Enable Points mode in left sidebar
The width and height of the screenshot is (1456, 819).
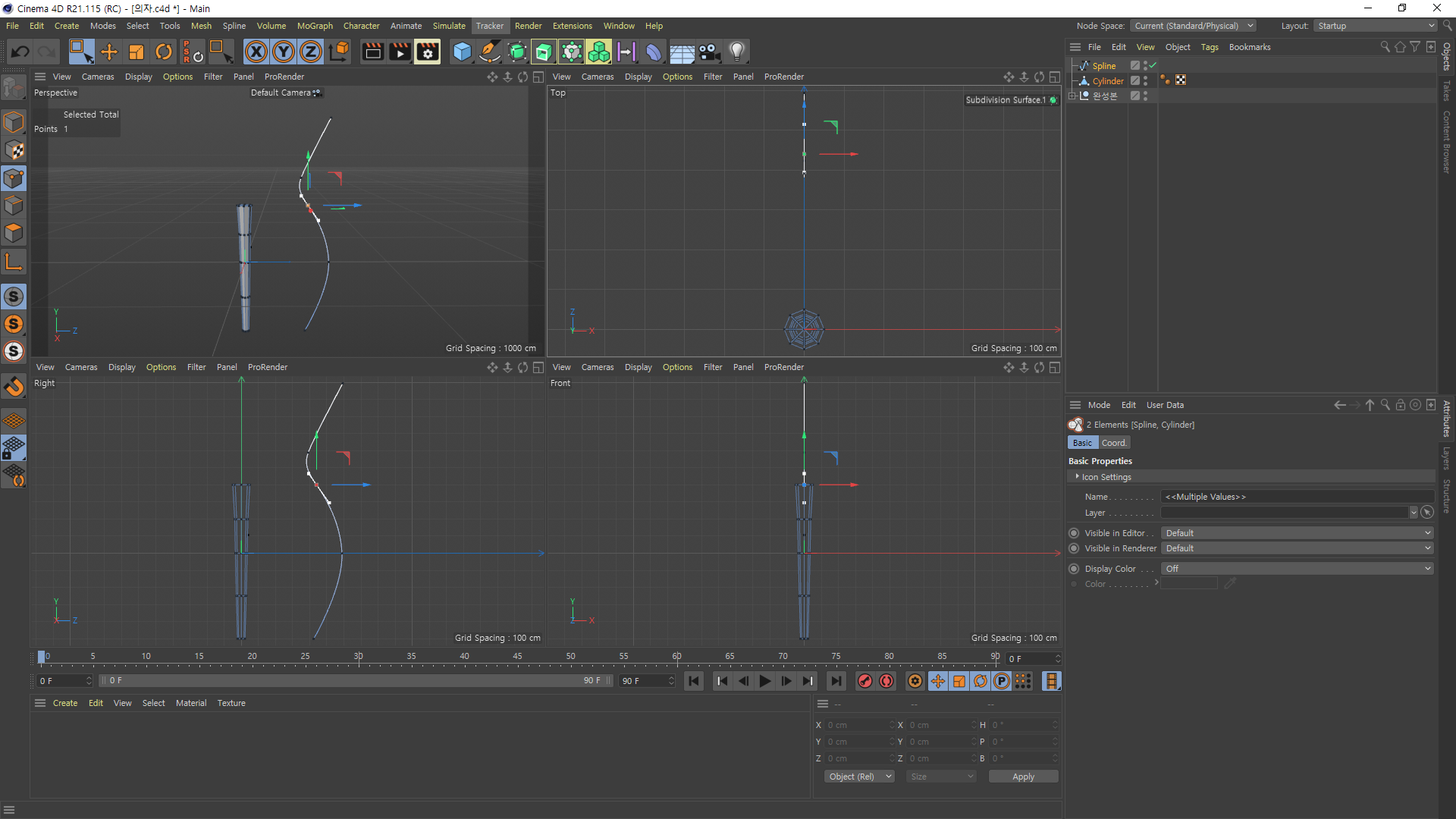(14, 178)
